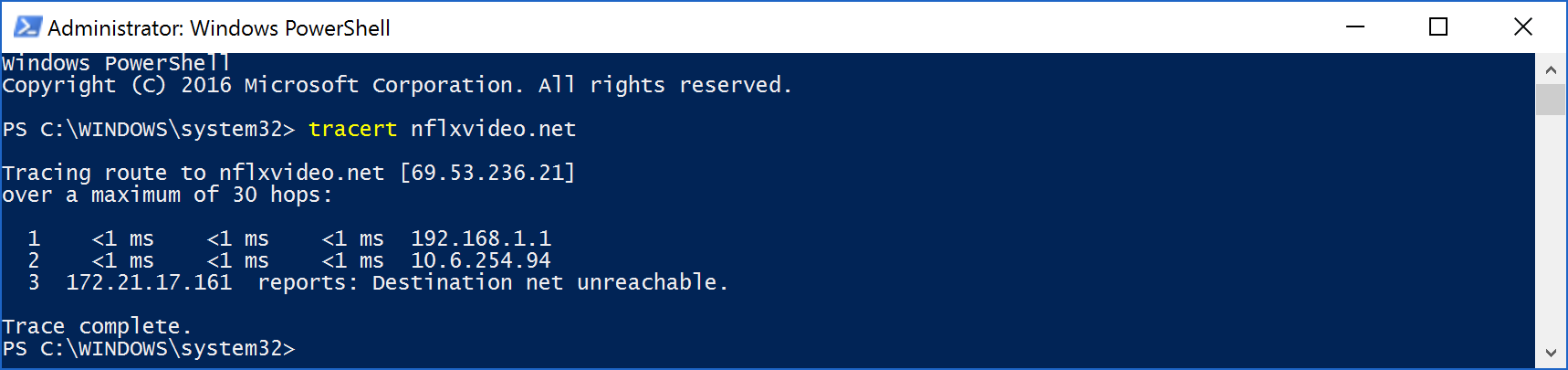Click the IP address 69.53.236.21
This screenshot has height=370, width=1568.
click(487, 173)
